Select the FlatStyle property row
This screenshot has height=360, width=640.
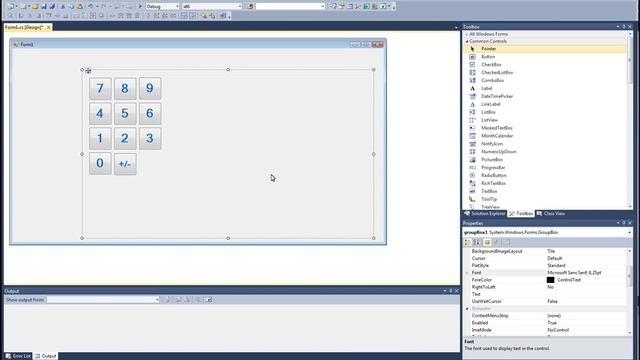546,265
